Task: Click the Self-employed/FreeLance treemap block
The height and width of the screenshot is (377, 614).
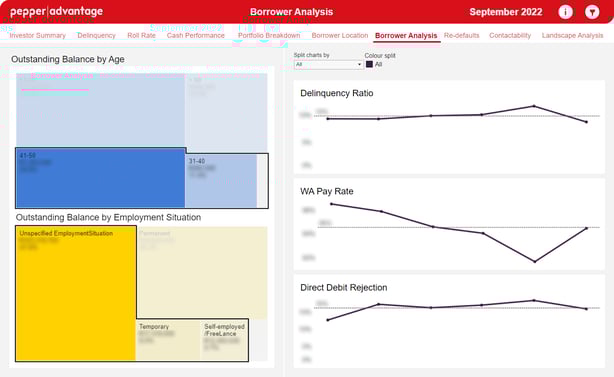Action: coord(224,340)
